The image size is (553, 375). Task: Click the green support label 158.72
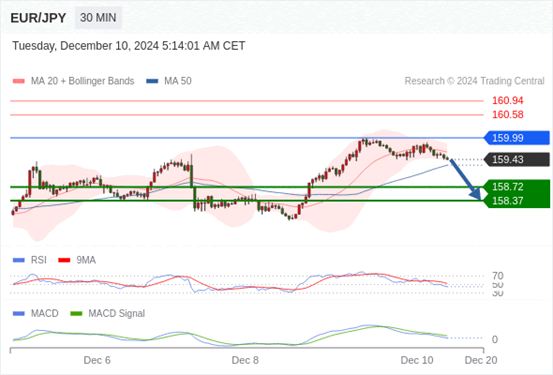[x=517, y=187]
